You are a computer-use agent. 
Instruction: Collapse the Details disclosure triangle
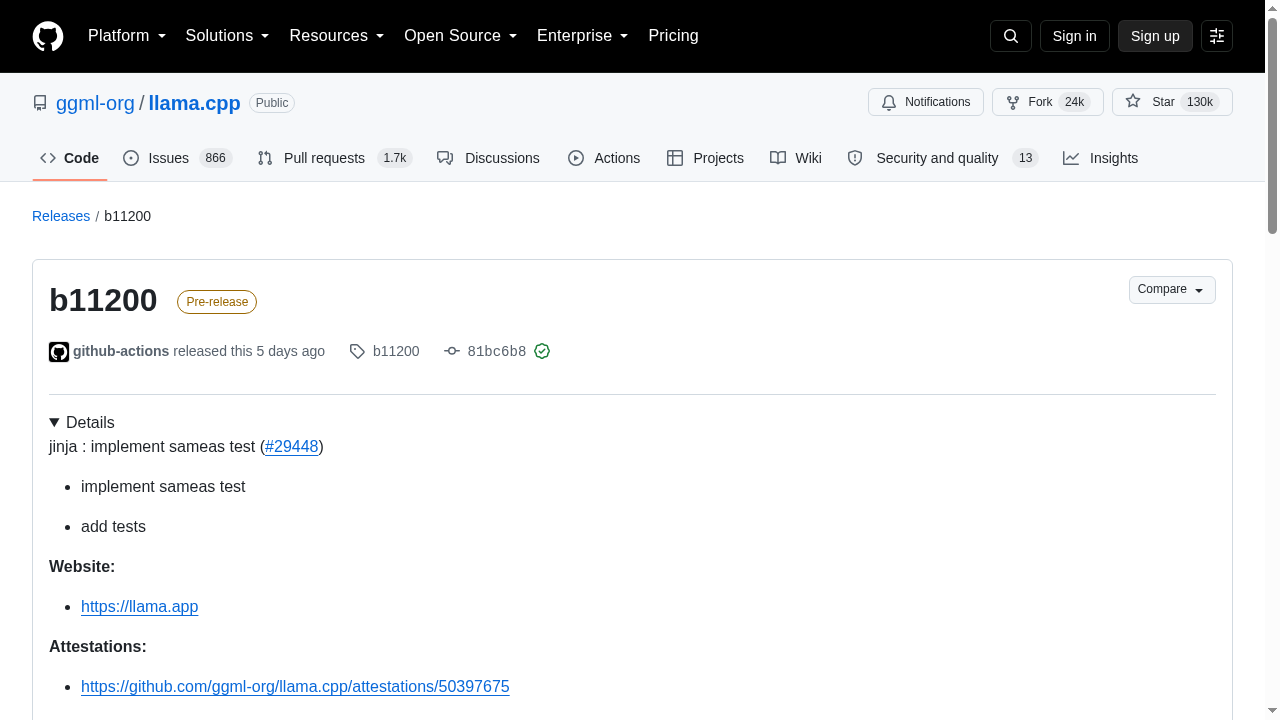(55, 423)
